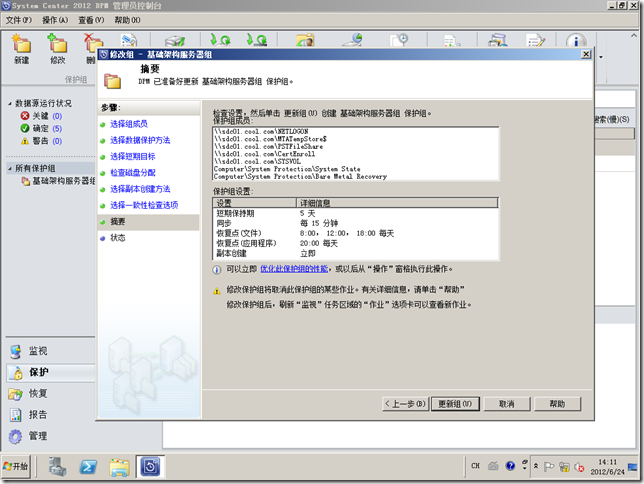Close the 修改组 dialog
Screen dimensions: 644x484
pyautogui.click(x=586, y=54)
